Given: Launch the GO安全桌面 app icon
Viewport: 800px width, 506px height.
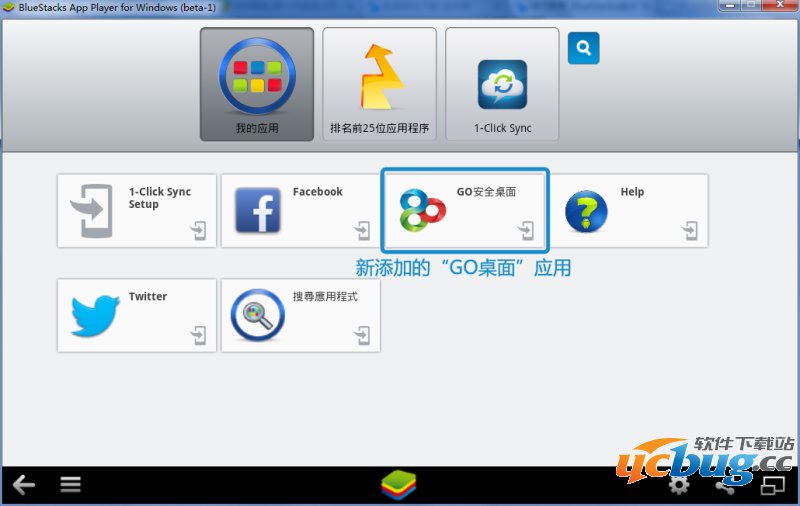Looking at the screenshot, I should [x=422, y=210].
